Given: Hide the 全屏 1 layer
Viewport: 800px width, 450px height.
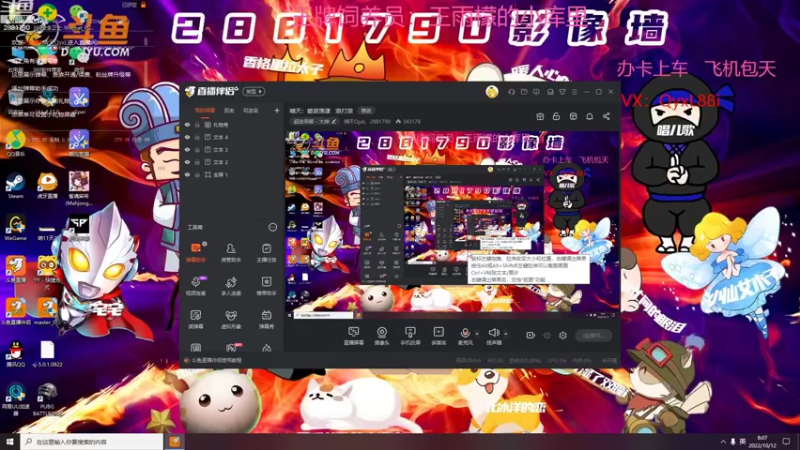Looking at the screenshot, I should [187, 174].
